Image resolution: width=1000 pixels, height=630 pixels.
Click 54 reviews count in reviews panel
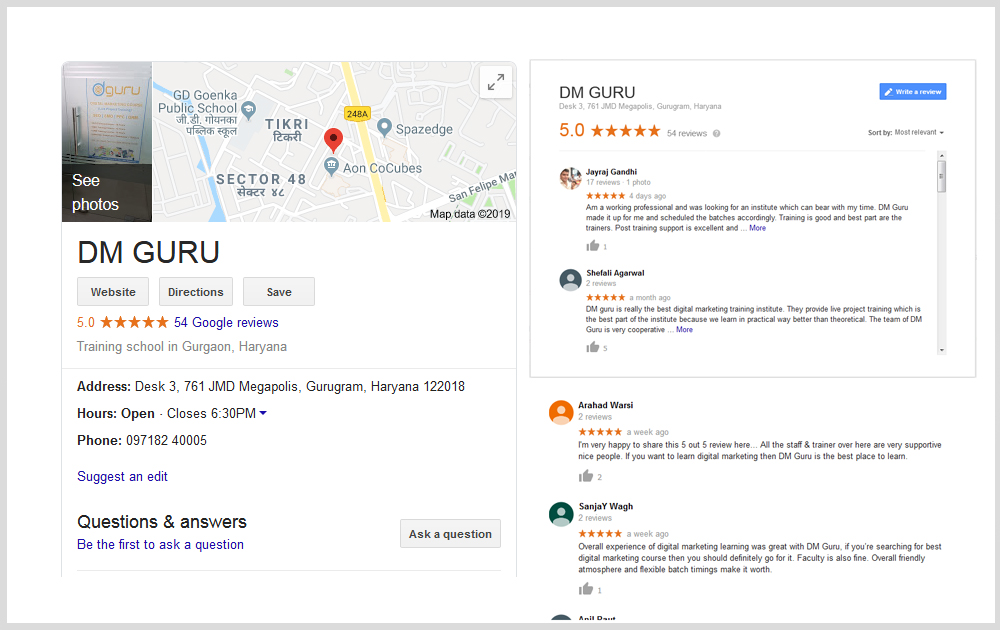pyautogui.click(x=686, y=133)
